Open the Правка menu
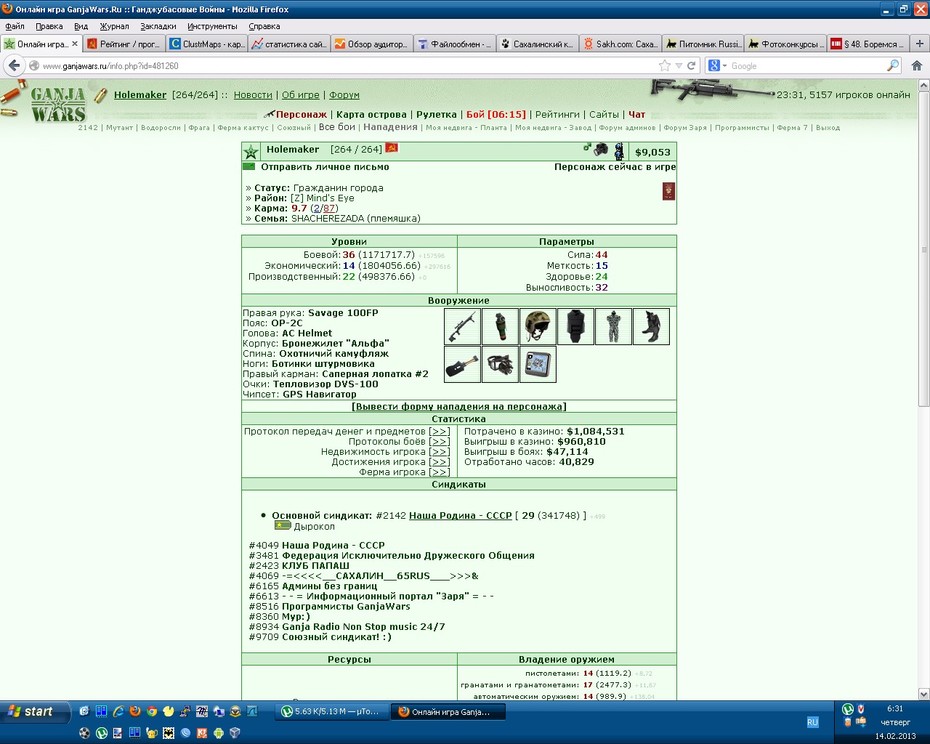 tap(49, 26)
